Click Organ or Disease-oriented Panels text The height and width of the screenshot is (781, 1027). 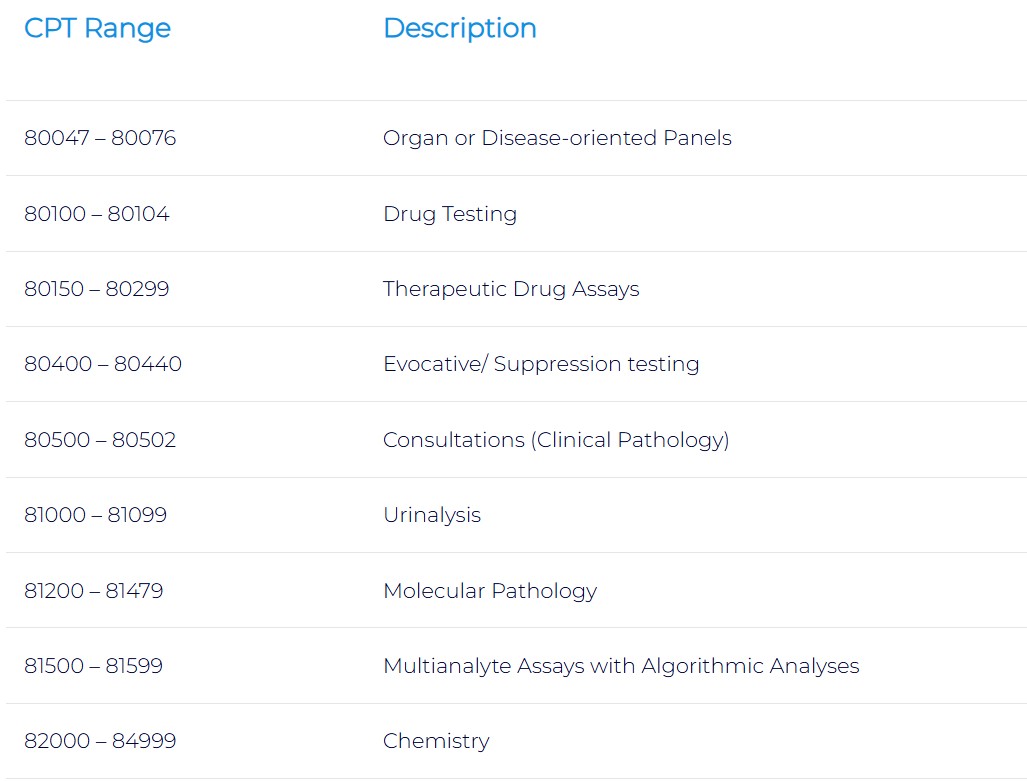click(x=557, y=138)
